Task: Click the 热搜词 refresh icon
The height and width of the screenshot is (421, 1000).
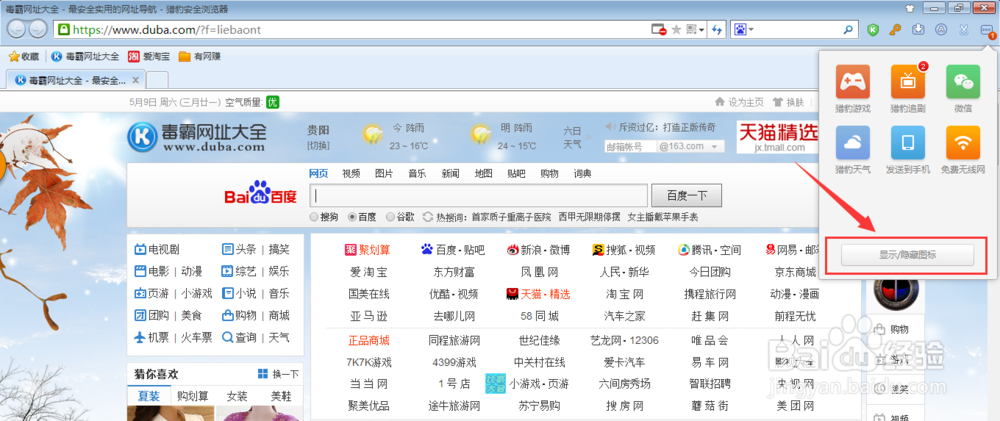Action: point(428,217)
